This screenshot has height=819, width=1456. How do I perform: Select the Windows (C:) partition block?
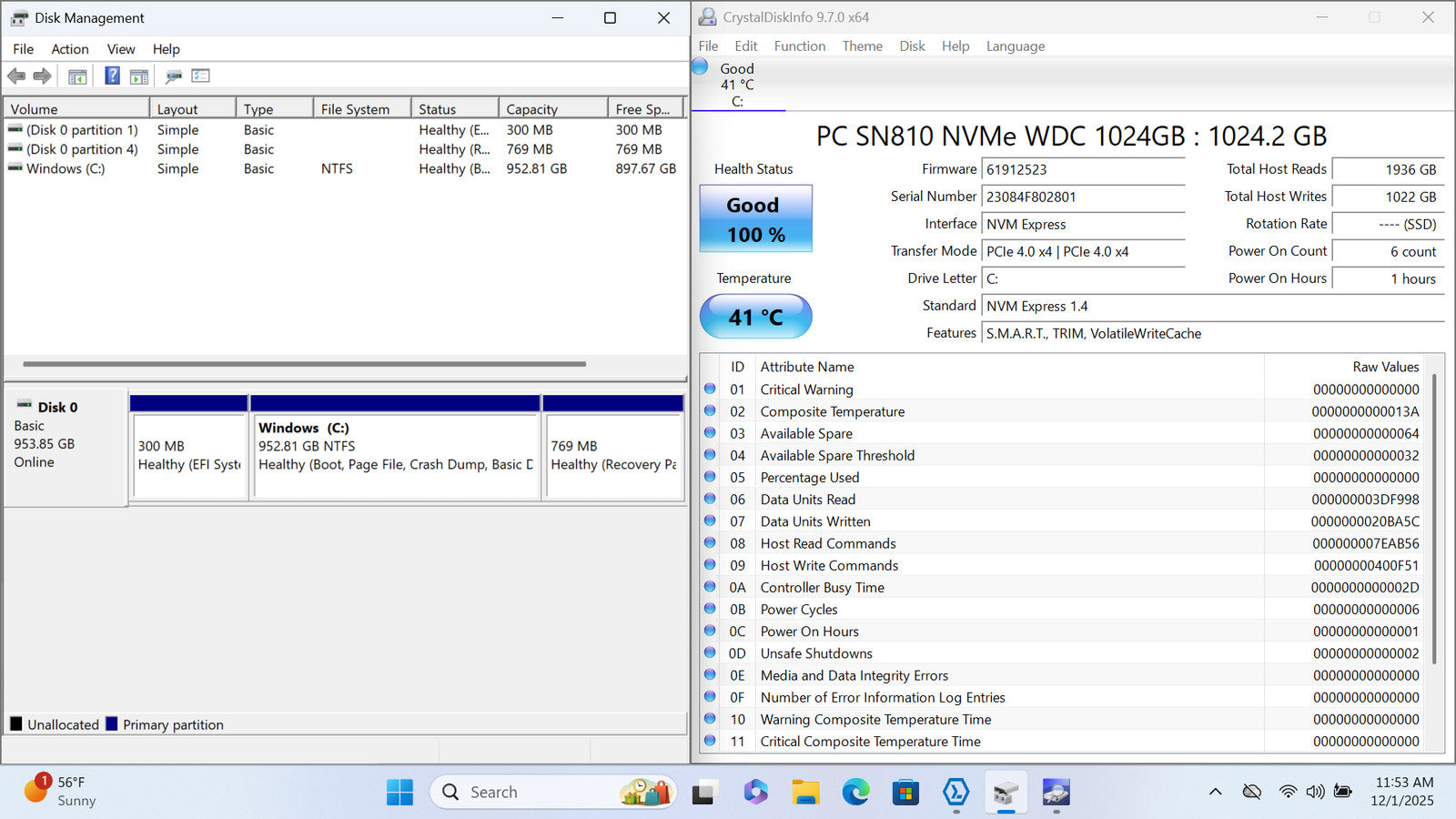pyautogui.click(x=396, y=455)
